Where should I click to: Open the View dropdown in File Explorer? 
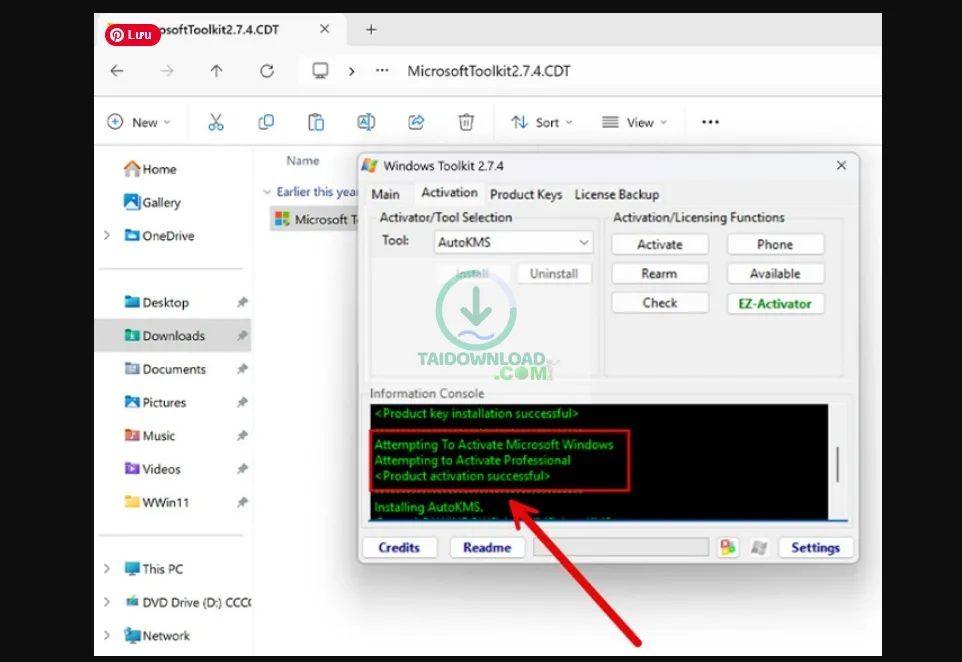click(x=636, y=121)
